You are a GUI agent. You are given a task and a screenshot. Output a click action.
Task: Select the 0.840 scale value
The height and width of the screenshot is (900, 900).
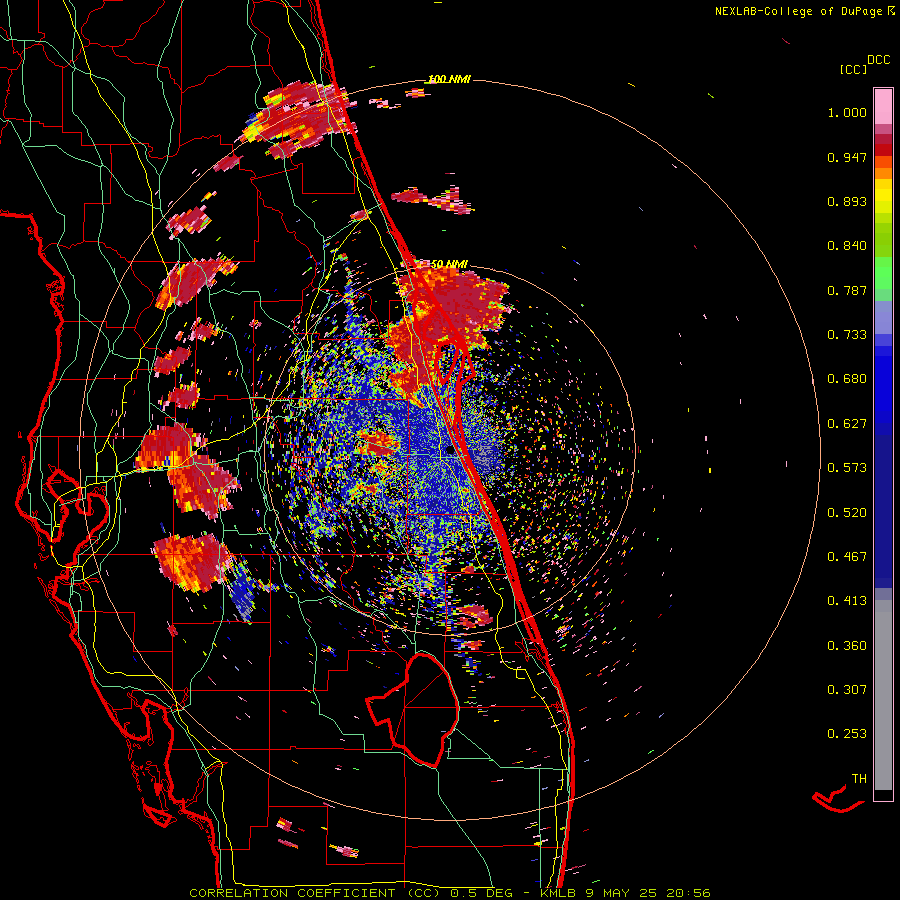847,246
